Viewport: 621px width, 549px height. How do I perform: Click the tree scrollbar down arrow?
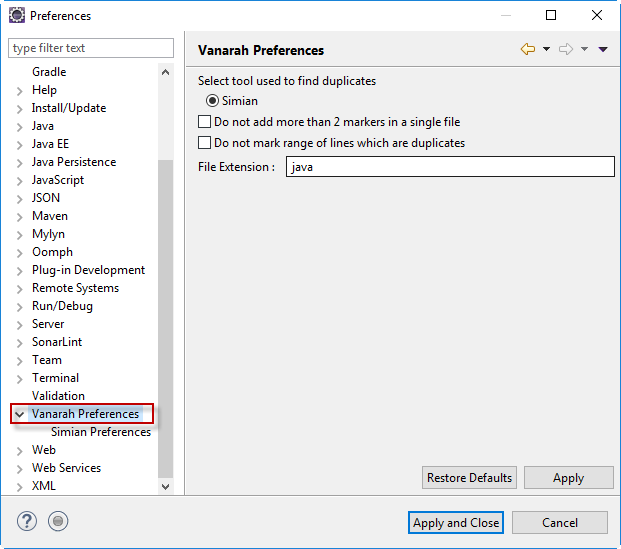coord(166,486)
